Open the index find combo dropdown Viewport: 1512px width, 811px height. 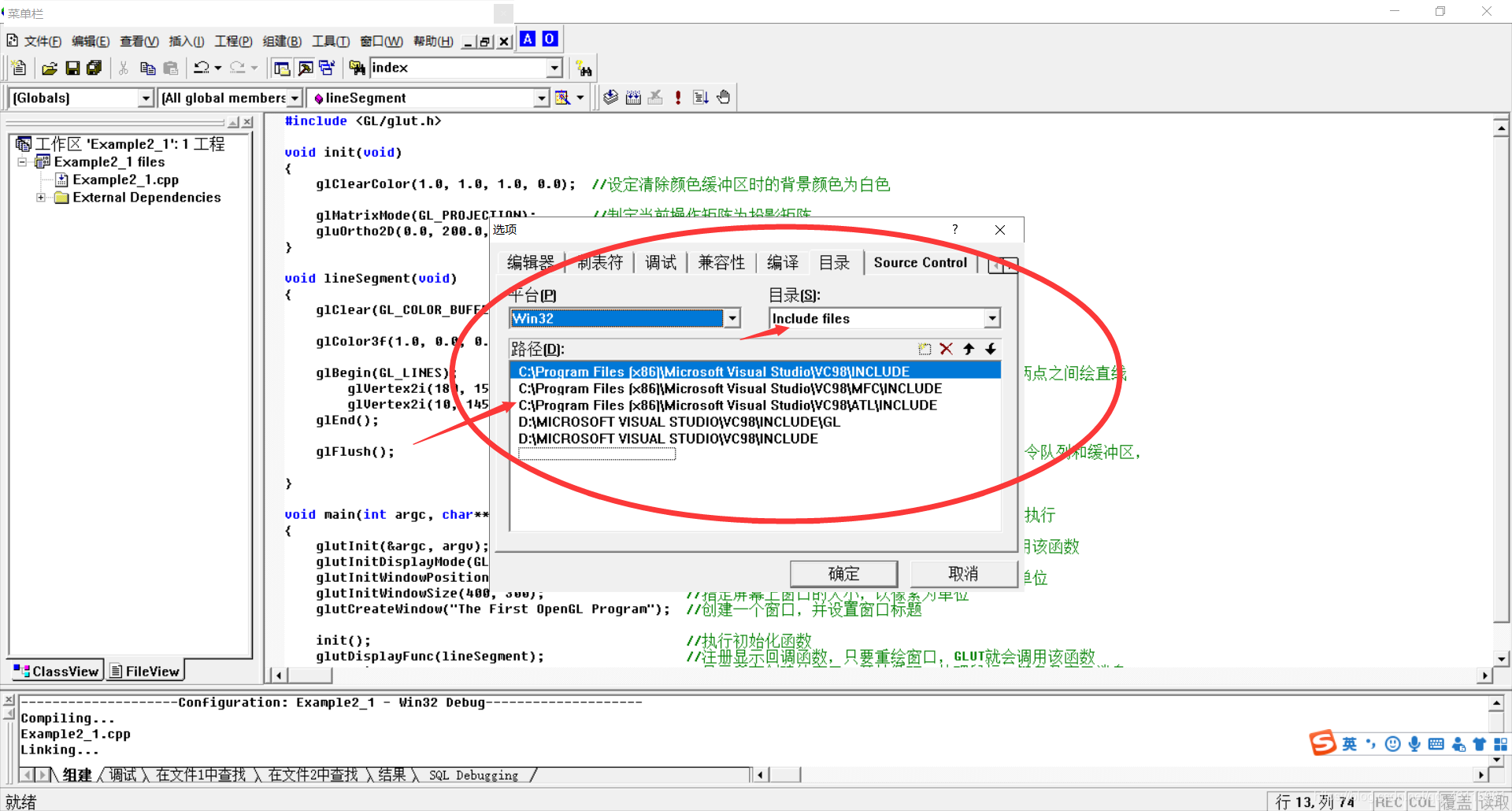[x=555, y=69]
